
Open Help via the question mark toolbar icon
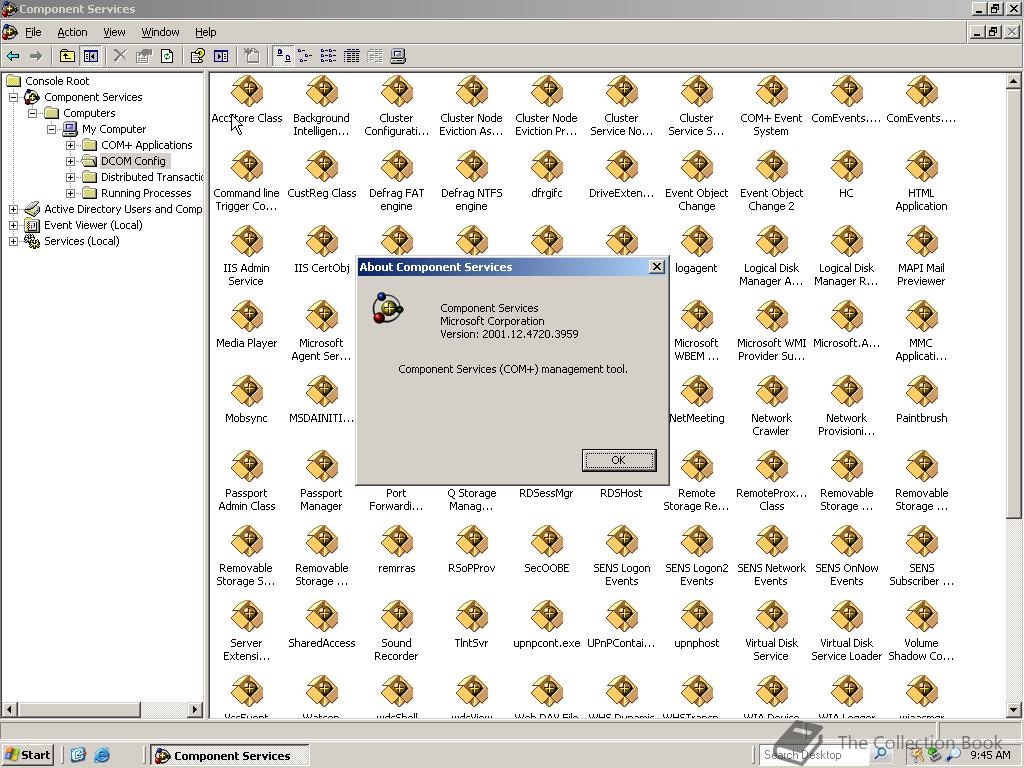coord(197,56)
